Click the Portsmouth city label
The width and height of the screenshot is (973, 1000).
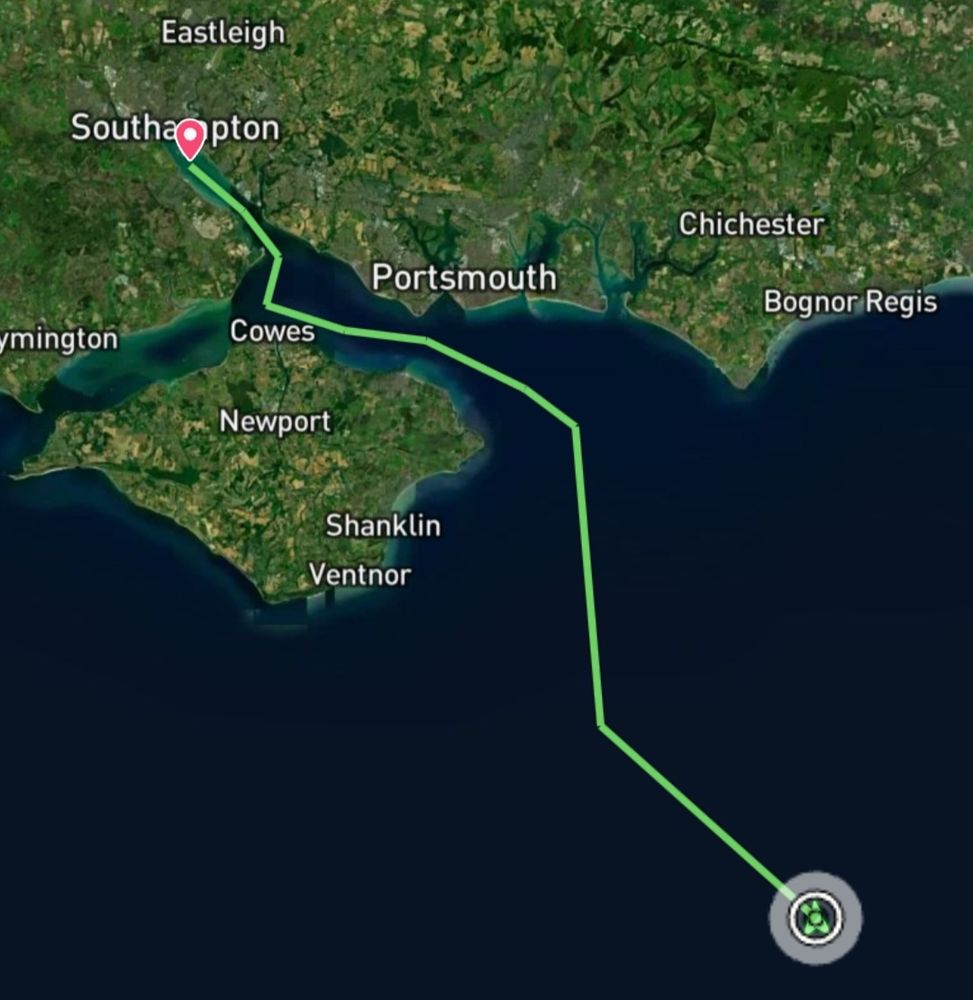click(x=464, y=278)
